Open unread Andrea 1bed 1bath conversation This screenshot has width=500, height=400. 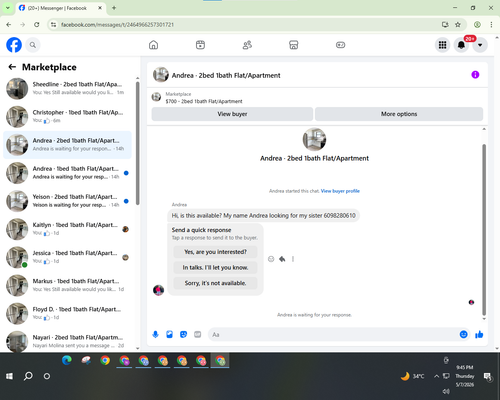click(x=67, y=173)
